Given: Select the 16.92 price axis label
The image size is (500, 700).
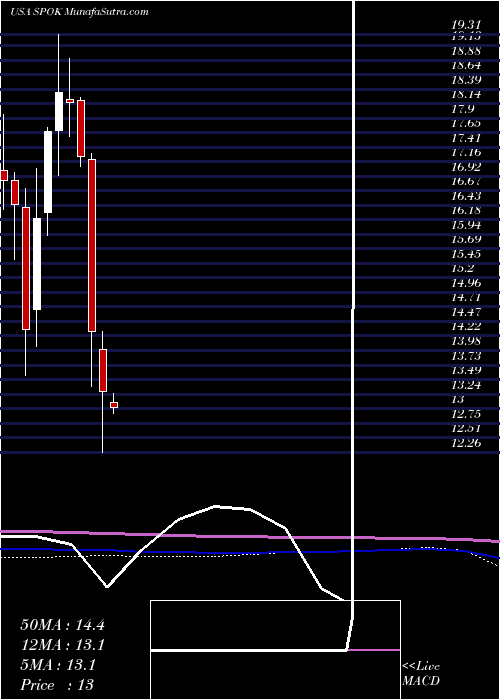Looking at the screenshot, I should 466,167.
